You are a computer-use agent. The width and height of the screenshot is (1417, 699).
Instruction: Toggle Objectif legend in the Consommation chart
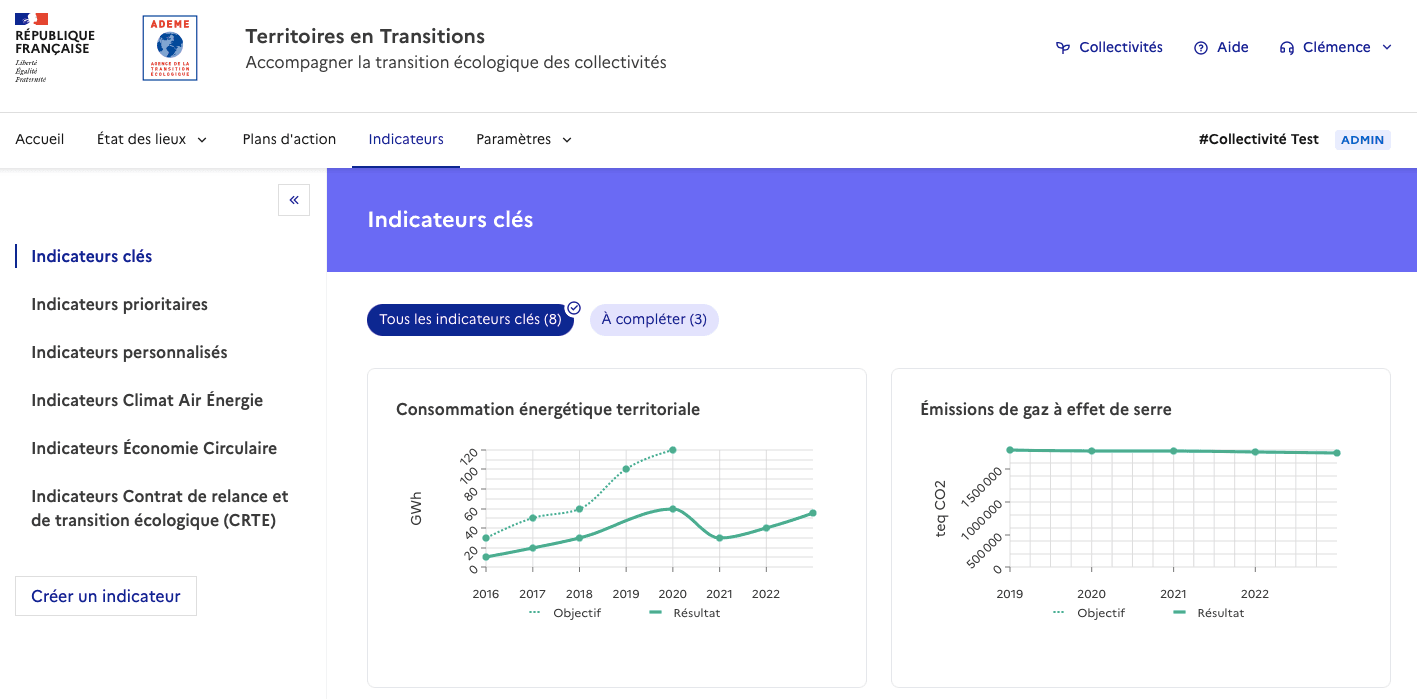coord(565,613)
